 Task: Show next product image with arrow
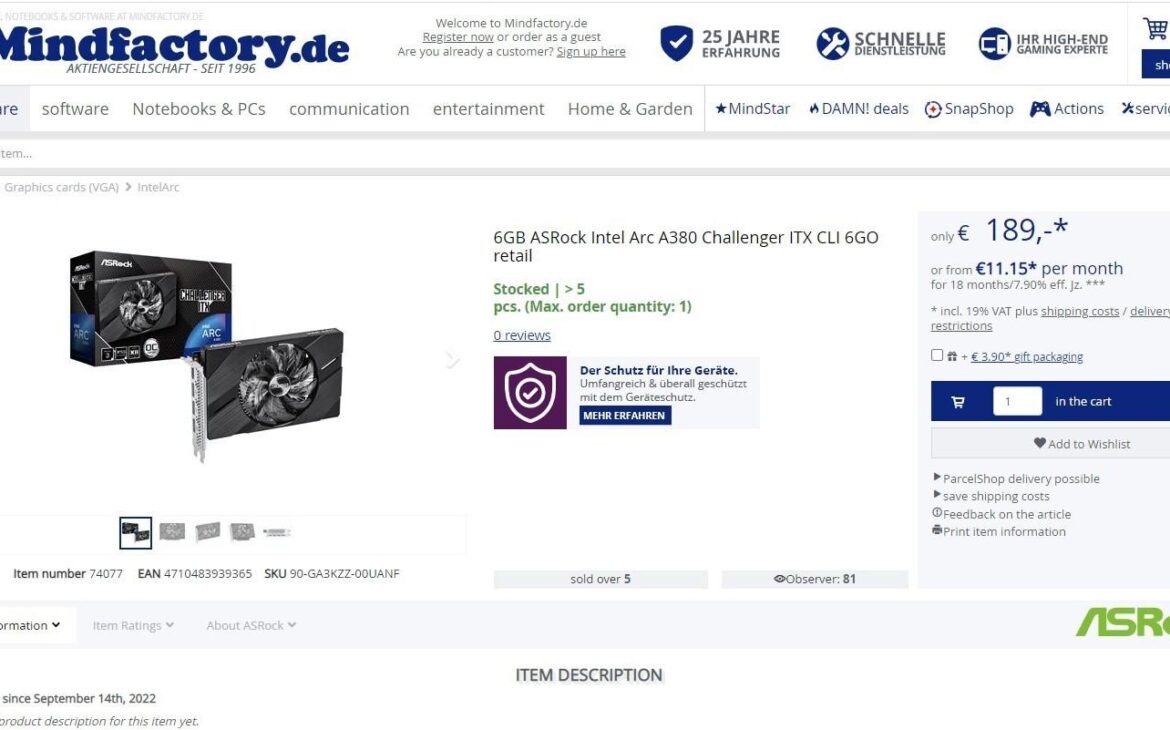(452, 360)
